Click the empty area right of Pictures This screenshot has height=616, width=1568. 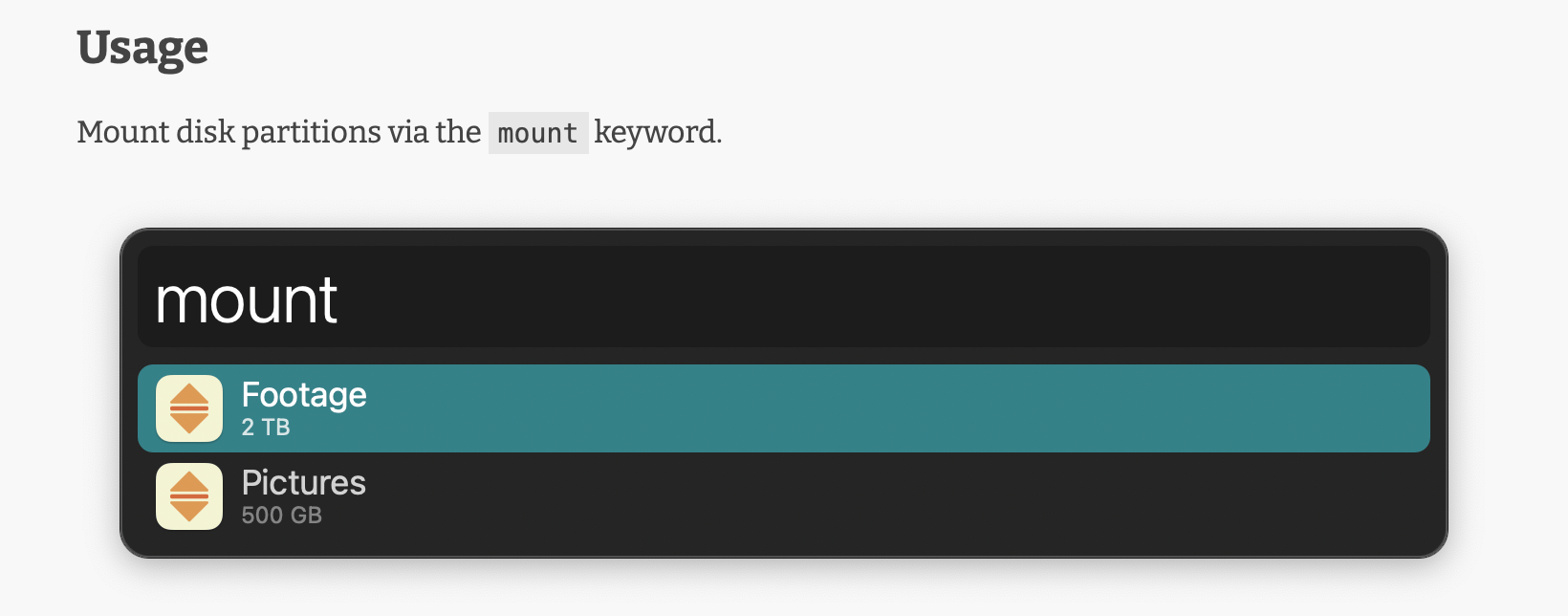pos(899,496)
